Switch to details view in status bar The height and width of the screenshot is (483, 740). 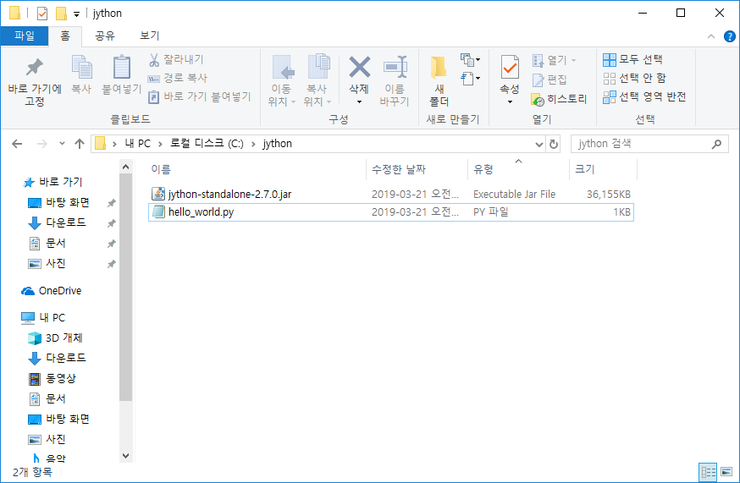pos(707,471)
